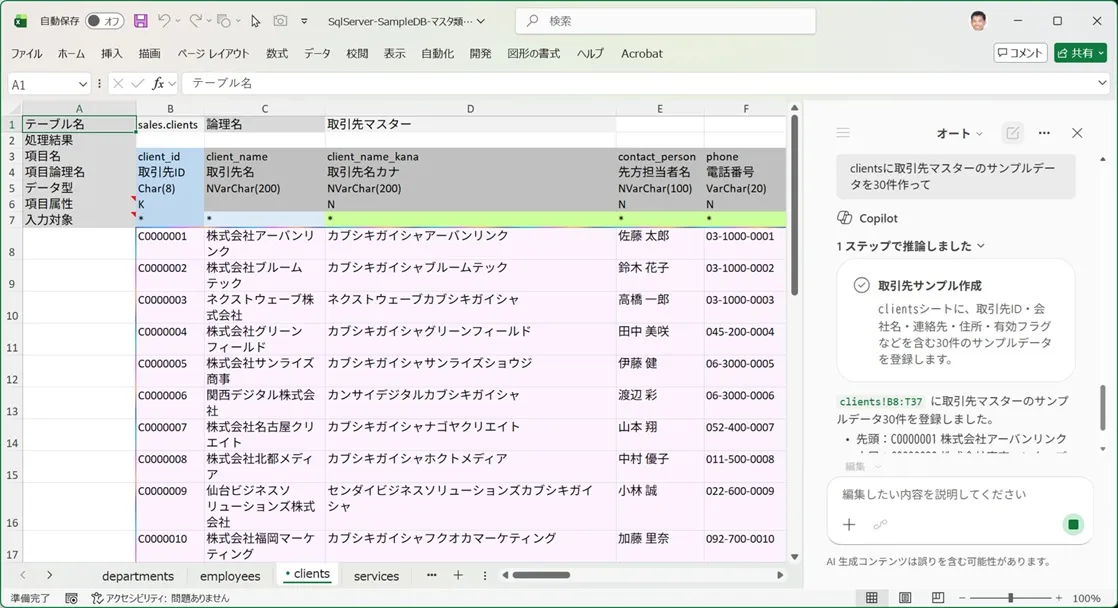Expand the formula bar with right chevron

[x=1102, y=83]
